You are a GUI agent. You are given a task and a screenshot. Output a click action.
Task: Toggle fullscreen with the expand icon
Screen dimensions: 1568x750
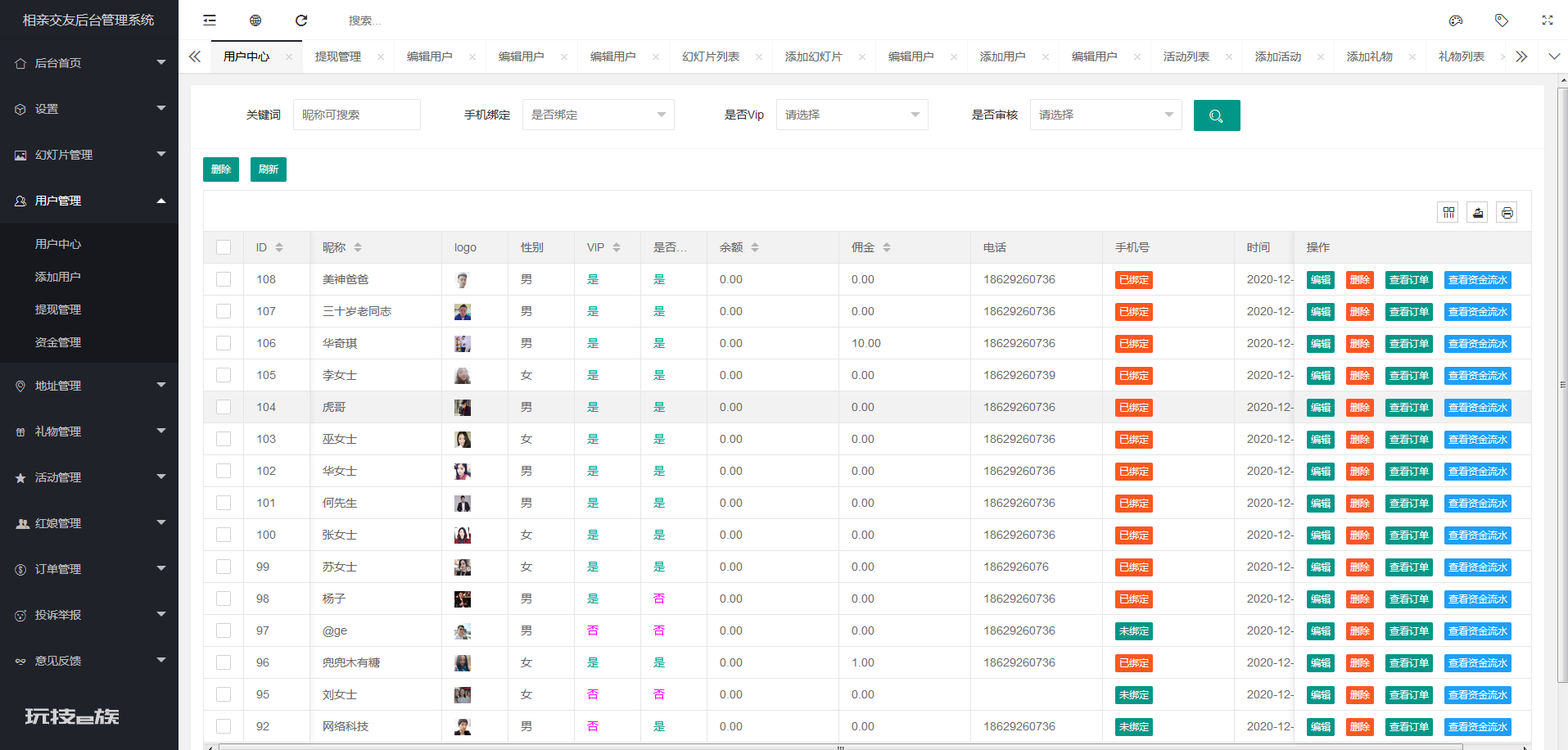pos(1548,20)
